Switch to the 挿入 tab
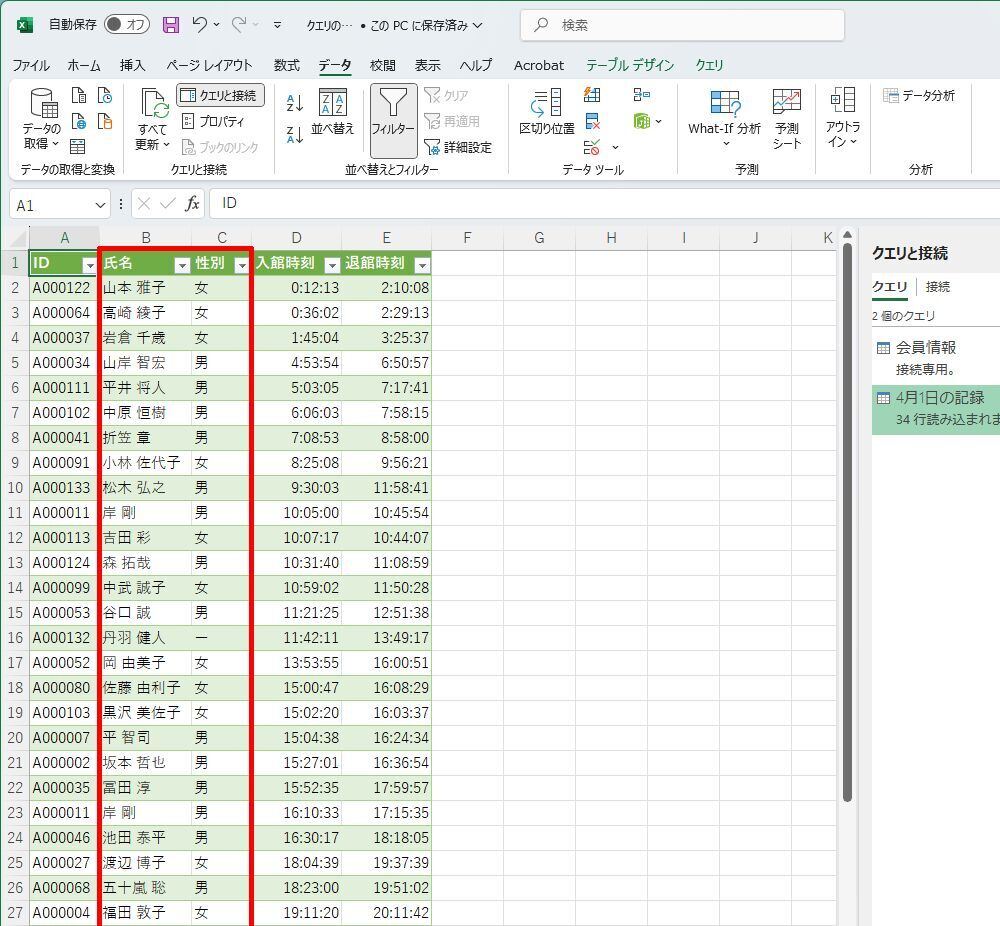Screen dimensions: 1000x926 133,65
